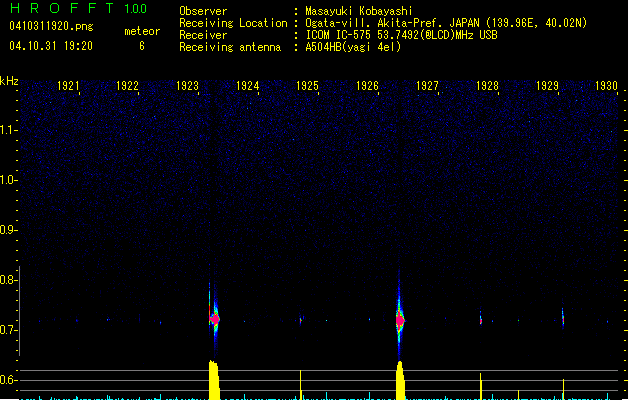
Task: Click the Receiving Location value text
Action: (446, 23)
